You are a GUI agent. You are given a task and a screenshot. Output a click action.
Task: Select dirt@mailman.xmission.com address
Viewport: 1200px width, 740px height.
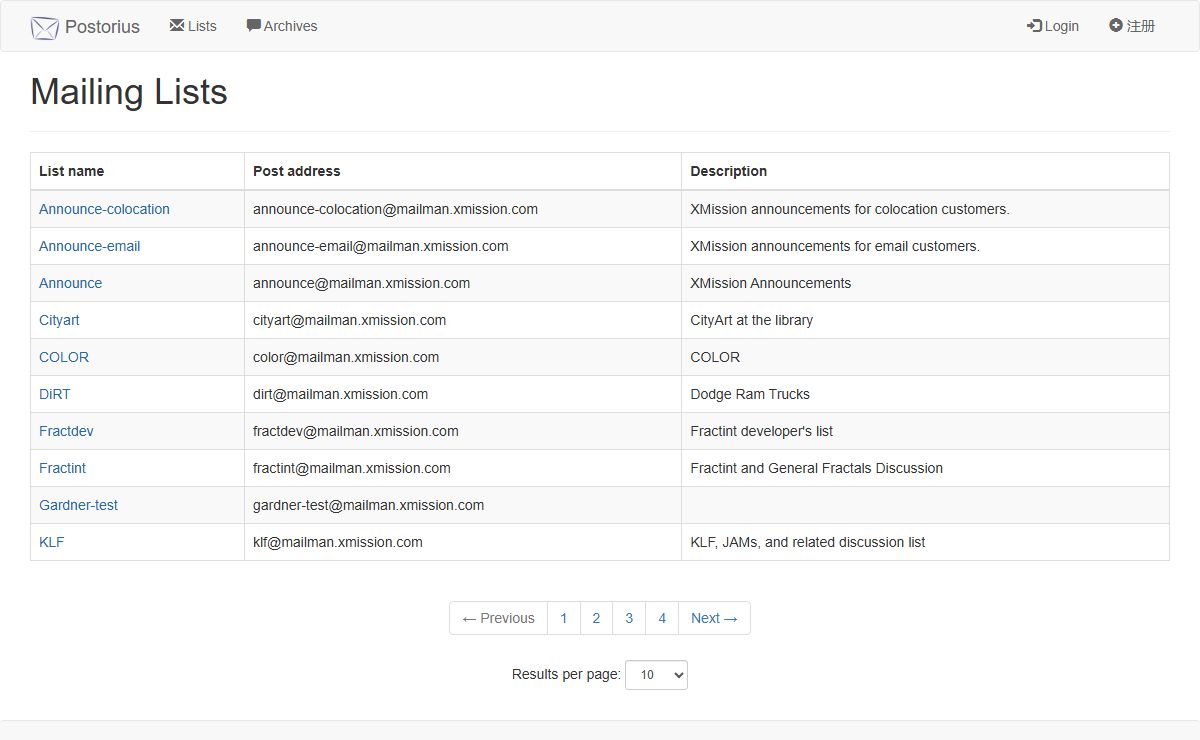[340, 394]
